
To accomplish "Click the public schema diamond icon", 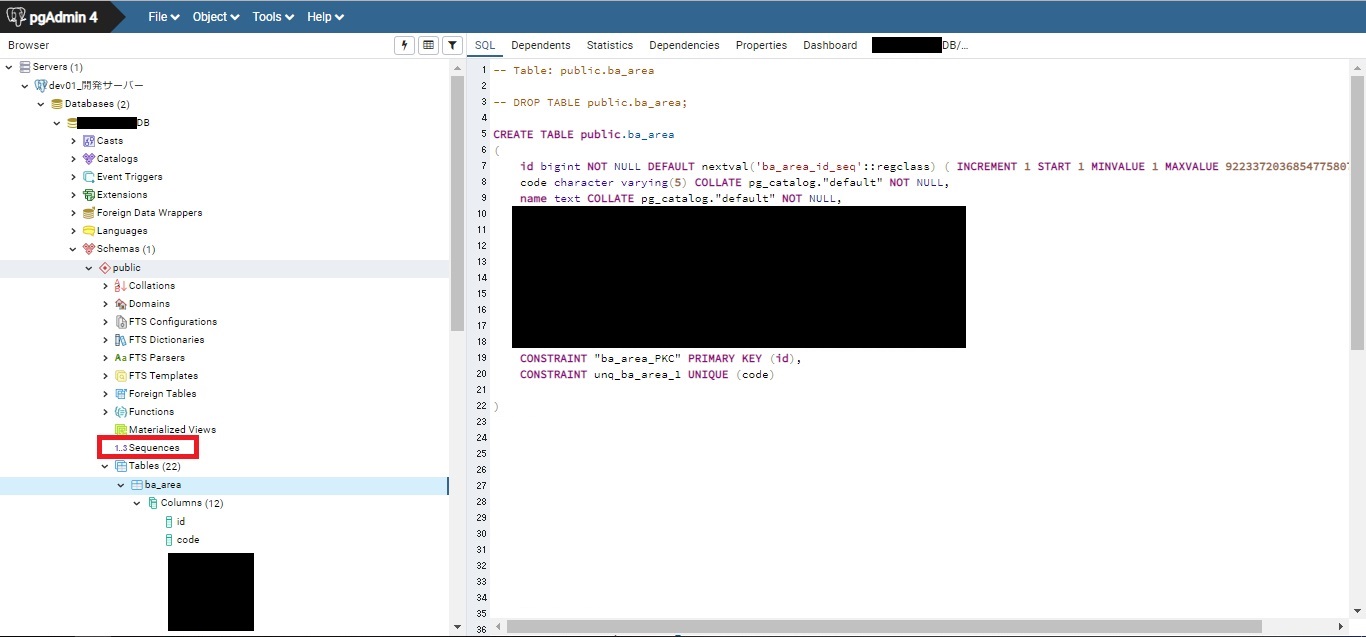I will pos(105,268).
